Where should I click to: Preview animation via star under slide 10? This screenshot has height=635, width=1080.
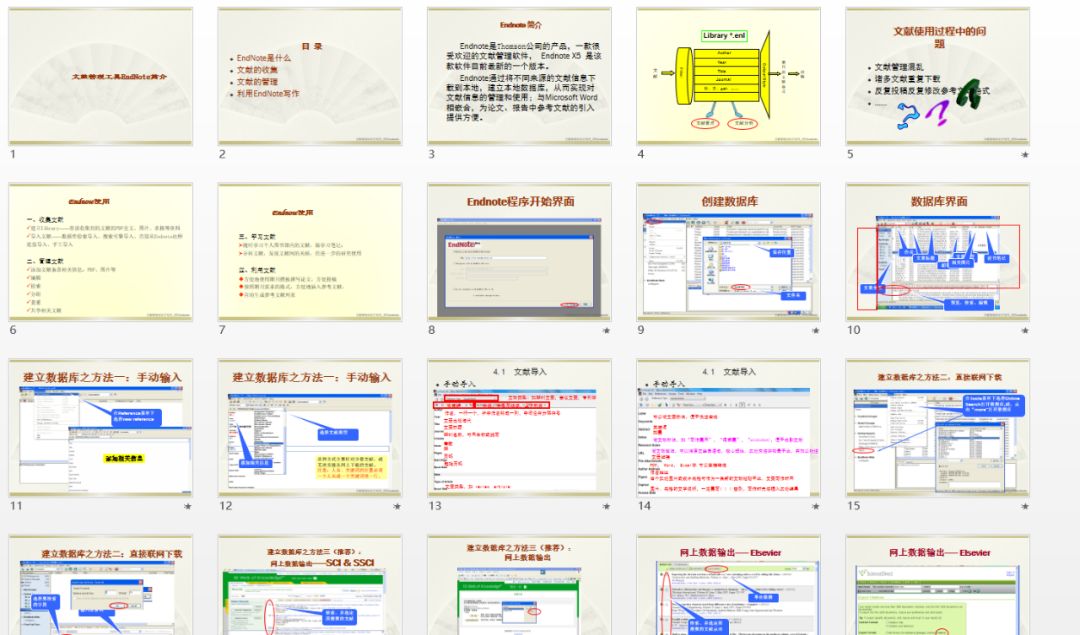click(x=1025, y=331)
